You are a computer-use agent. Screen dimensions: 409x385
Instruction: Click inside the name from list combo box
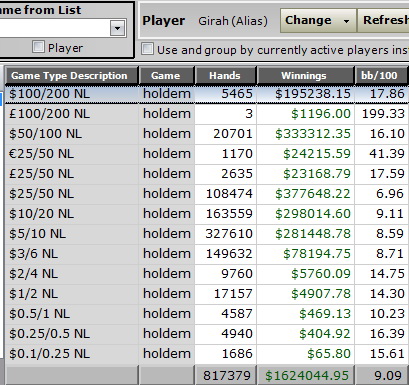(55, 28)
